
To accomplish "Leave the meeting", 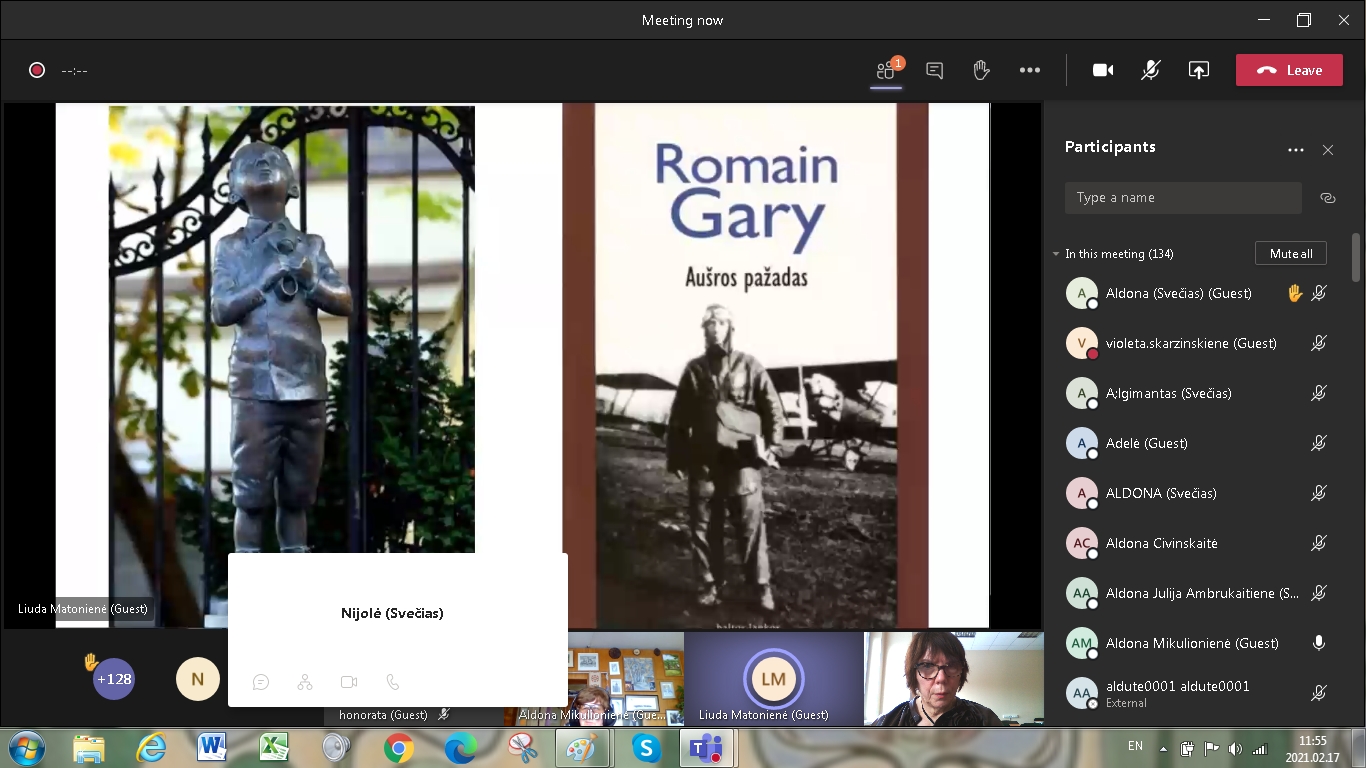I will pyautogui.click(x=1288, y=70).
